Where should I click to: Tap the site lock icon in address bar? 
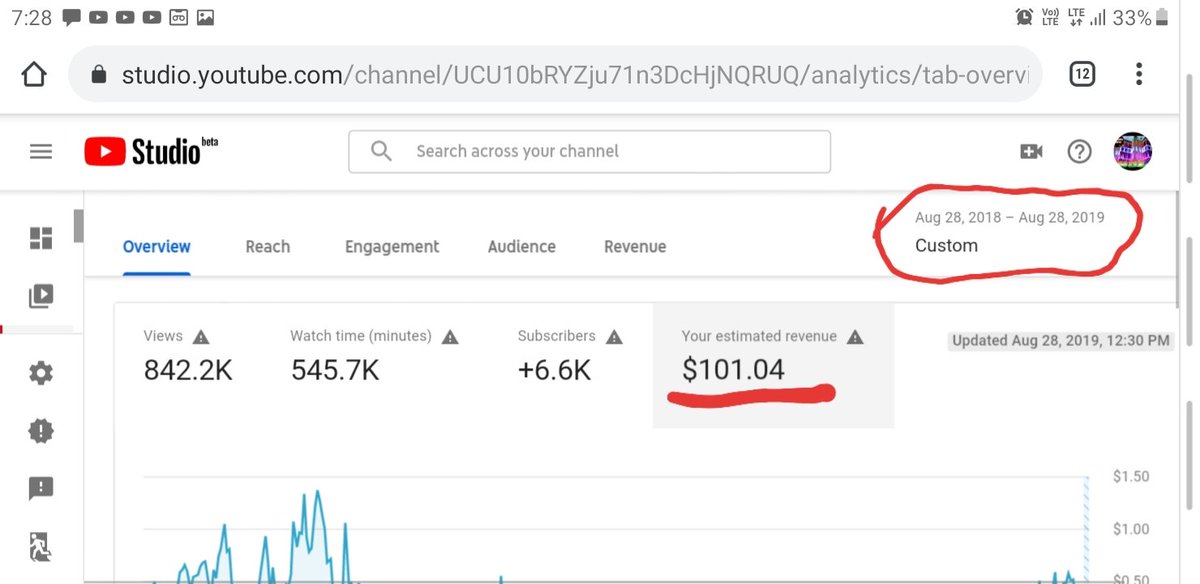[98, 75]
